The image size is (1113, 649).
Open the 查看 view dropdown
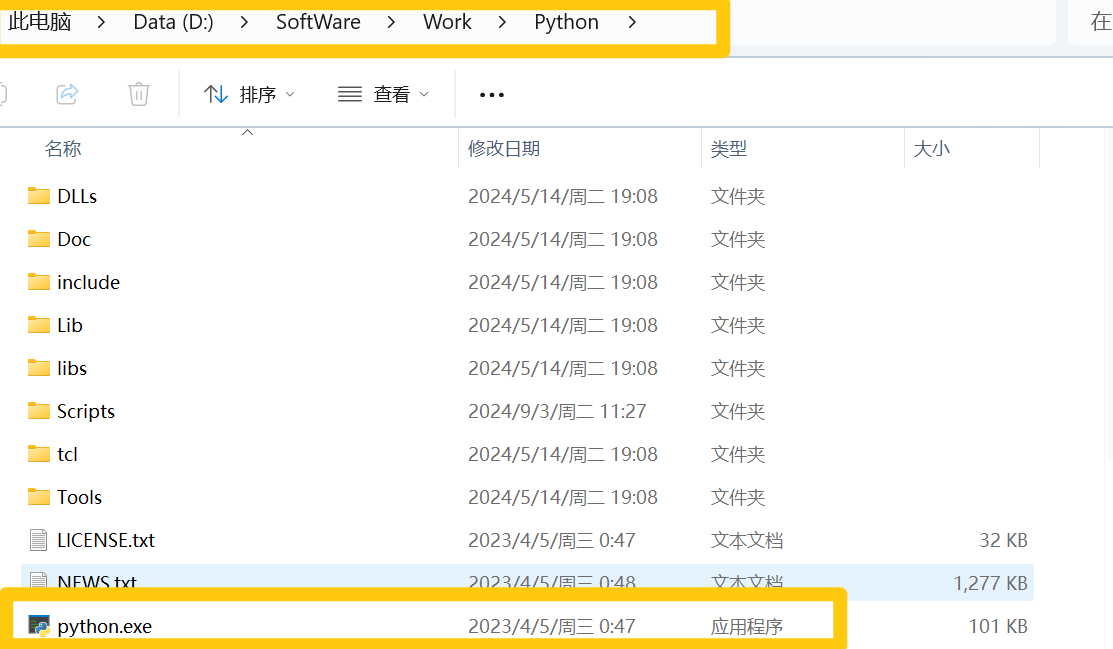[x=383, y=94]
